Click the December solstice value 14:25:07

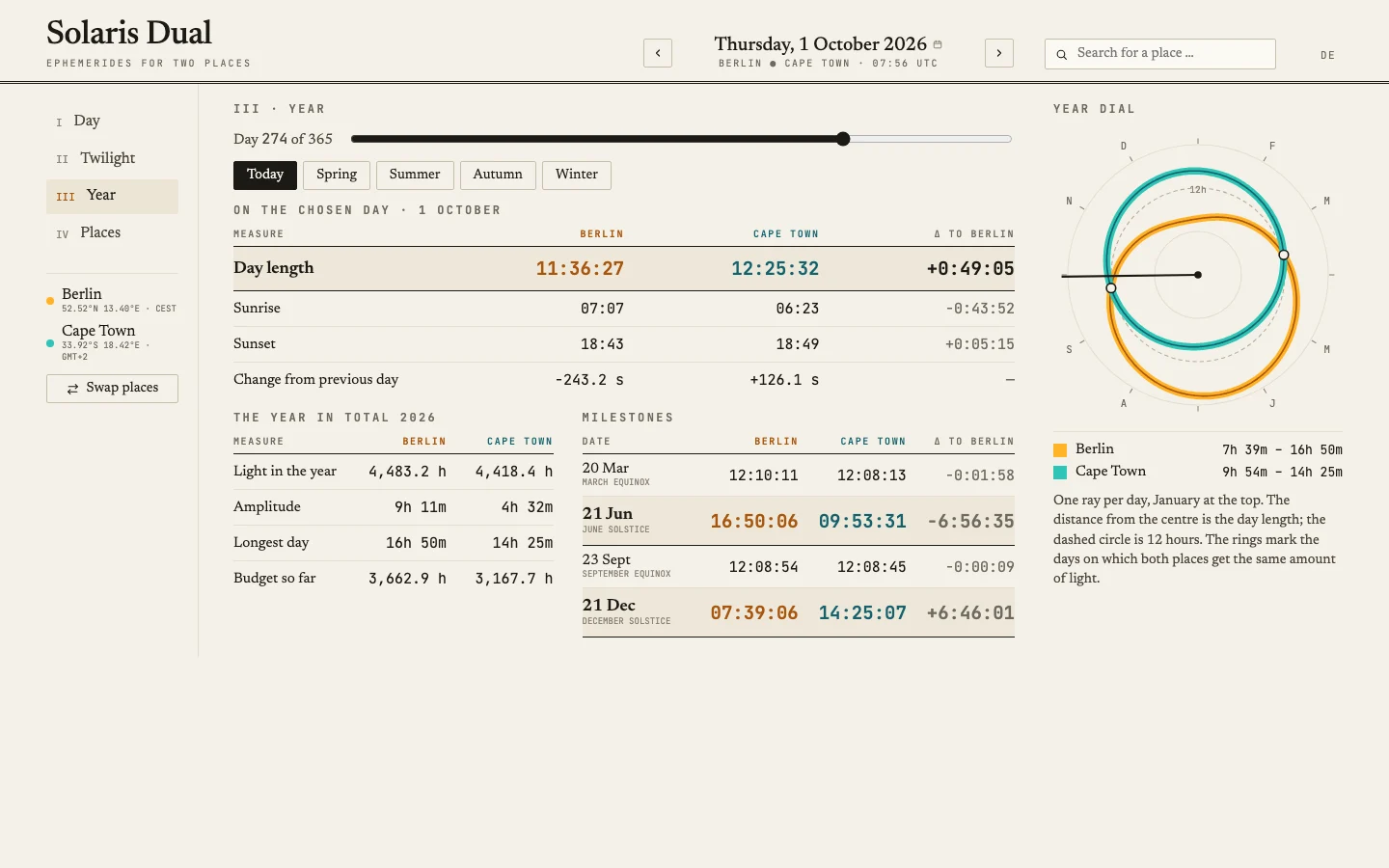(862, 613)
